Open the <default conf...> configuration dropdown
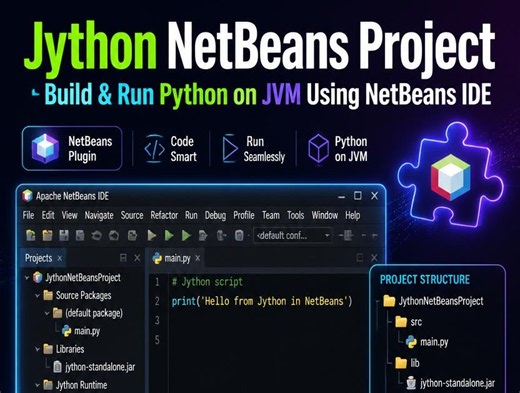The width and height of the screenshot is (520, 393). tap(293, 236)
